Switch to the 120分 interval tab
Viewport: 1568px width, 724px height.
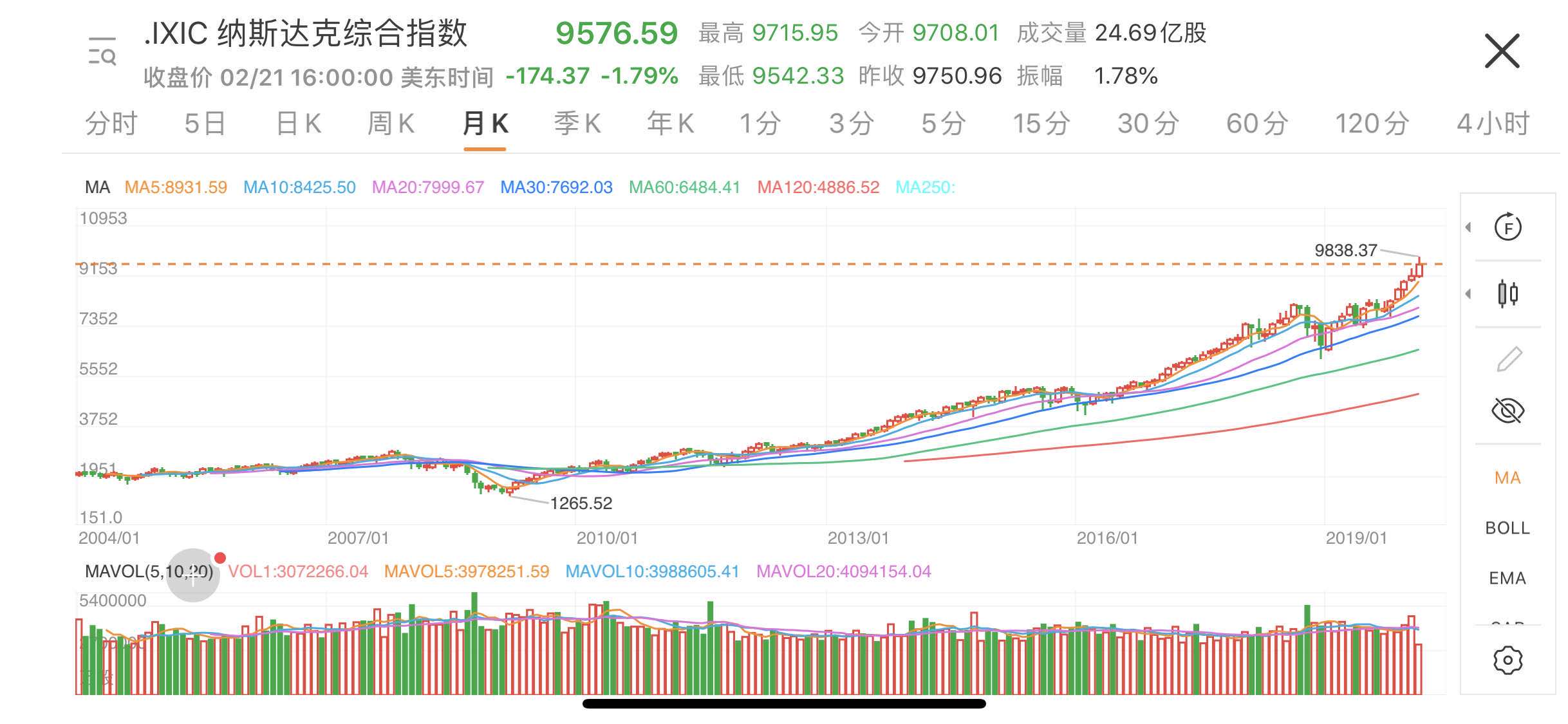pos(1372,124)
